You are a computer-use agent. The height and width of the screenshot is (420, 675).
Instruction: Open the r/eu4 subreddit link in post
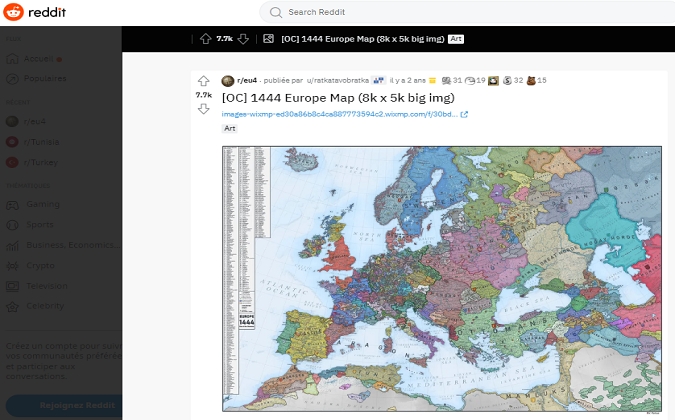tap(247, 80)
